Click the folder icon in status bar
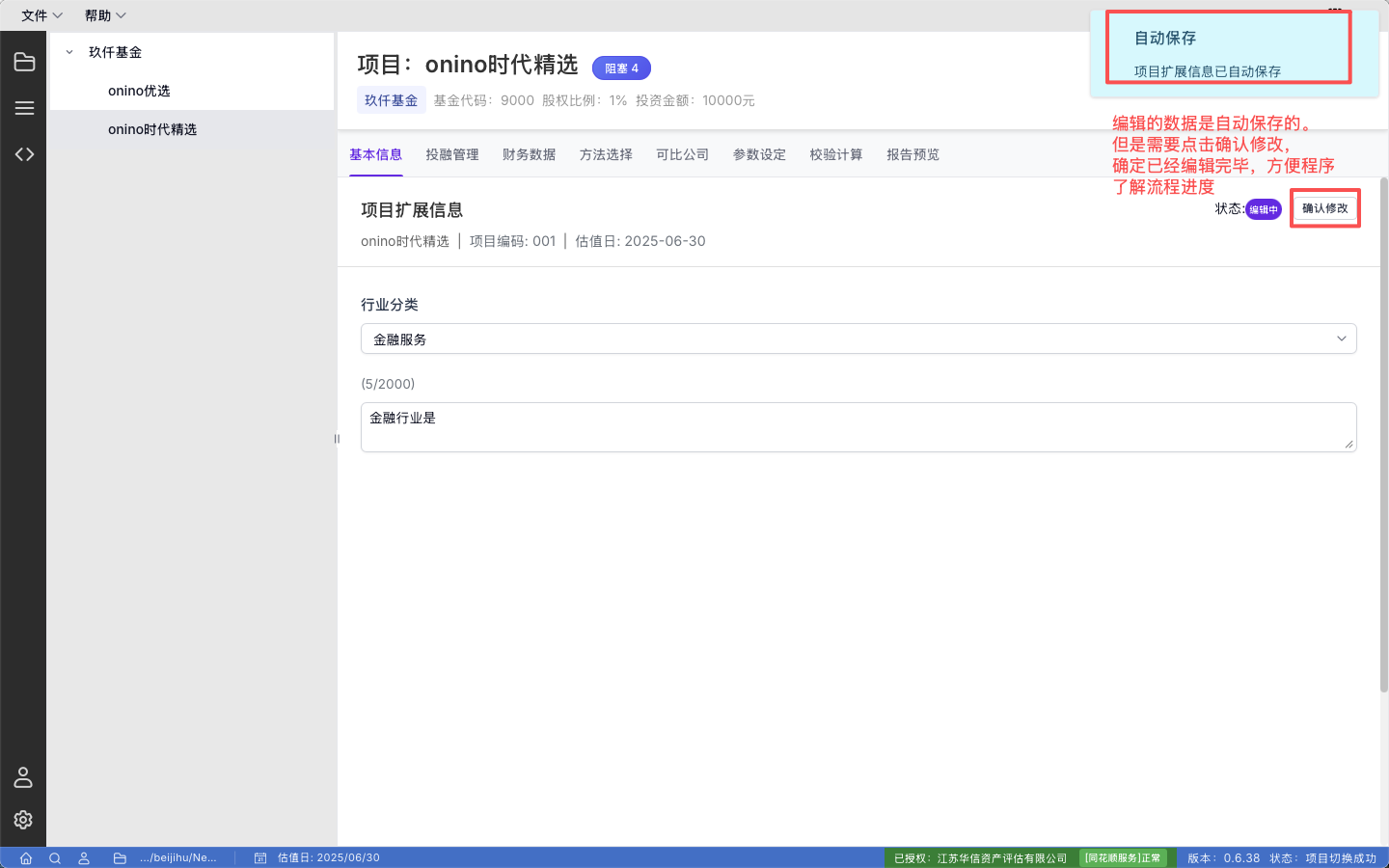The image size is (1389, 868). 120,858
